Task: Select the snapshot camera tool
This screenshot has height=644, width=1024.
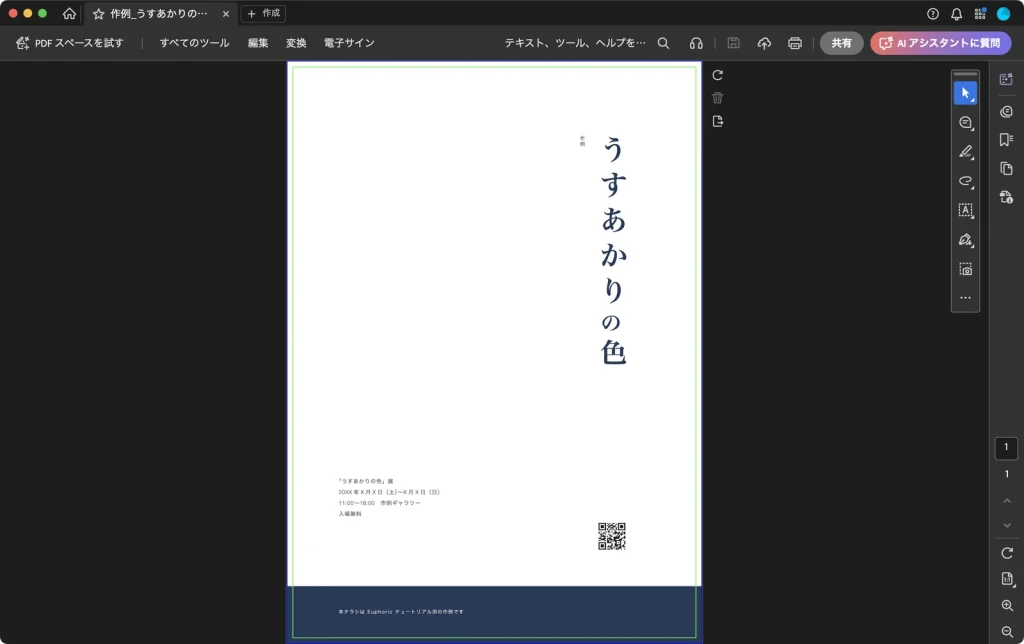Action: click(x=965, y=269)
